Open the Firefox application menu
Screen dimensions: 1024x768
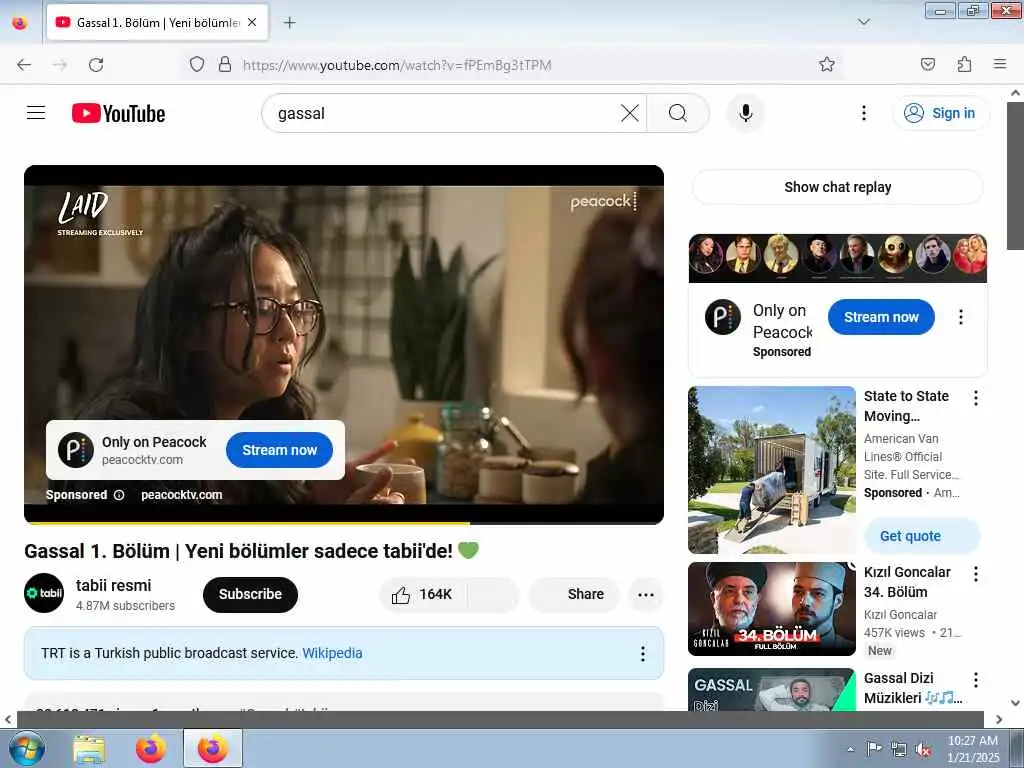[1000, 64]
